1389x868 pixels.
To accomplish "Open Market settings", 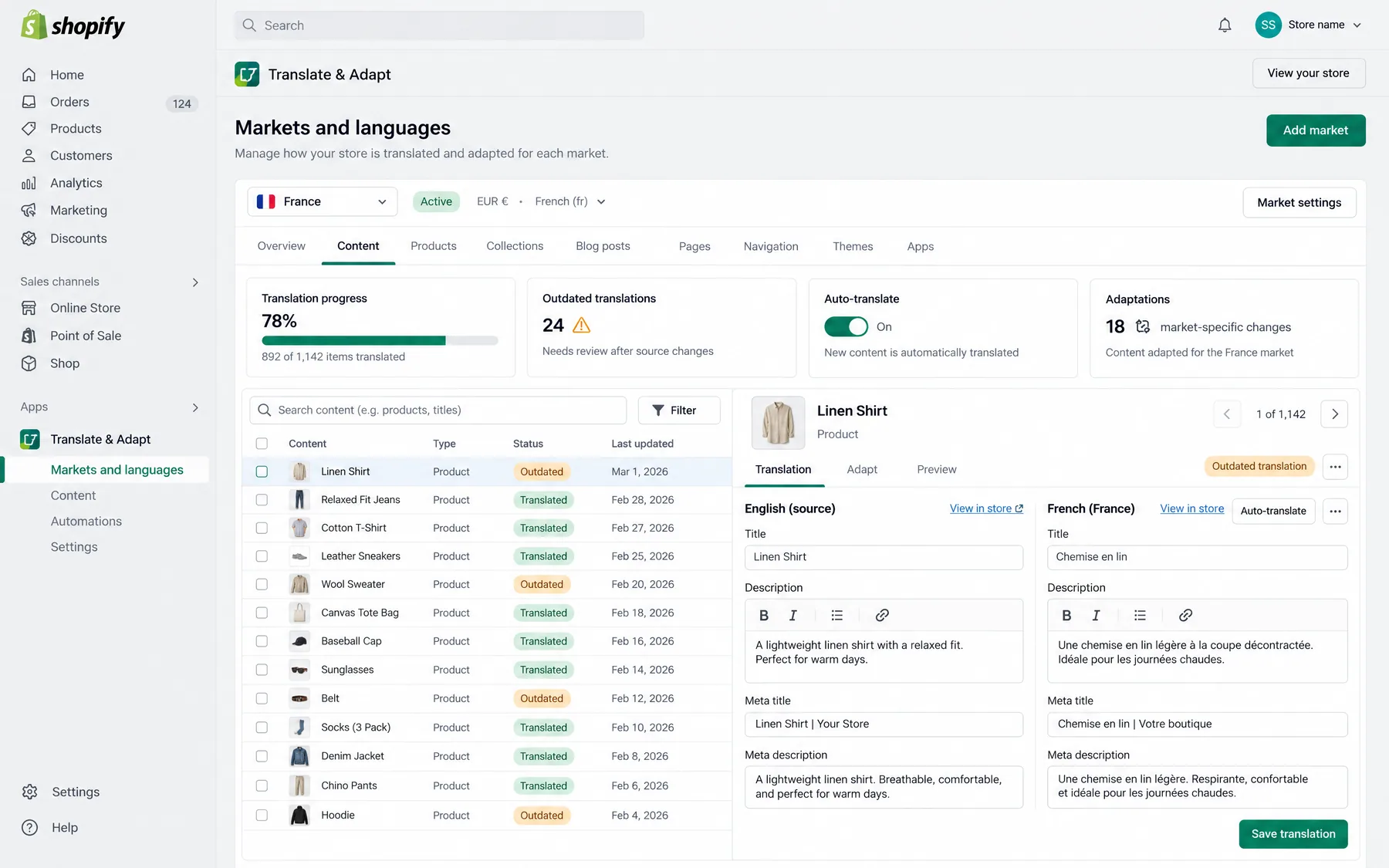I will click(x=1299, y=202).
